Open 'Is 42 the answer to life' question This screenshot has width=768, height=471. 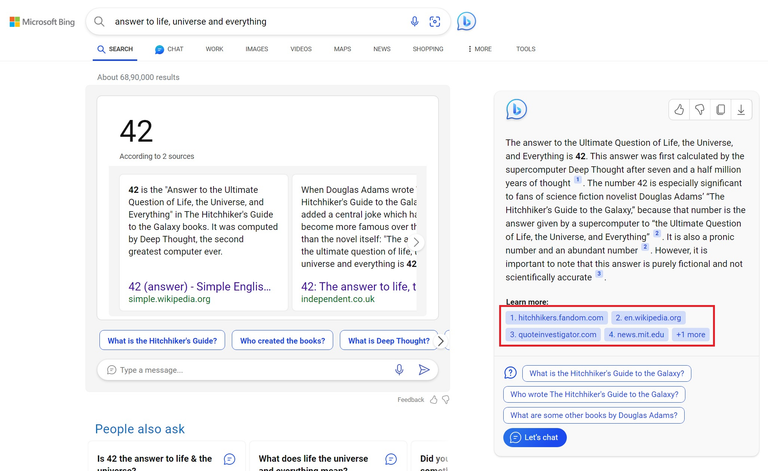point(155,463)
